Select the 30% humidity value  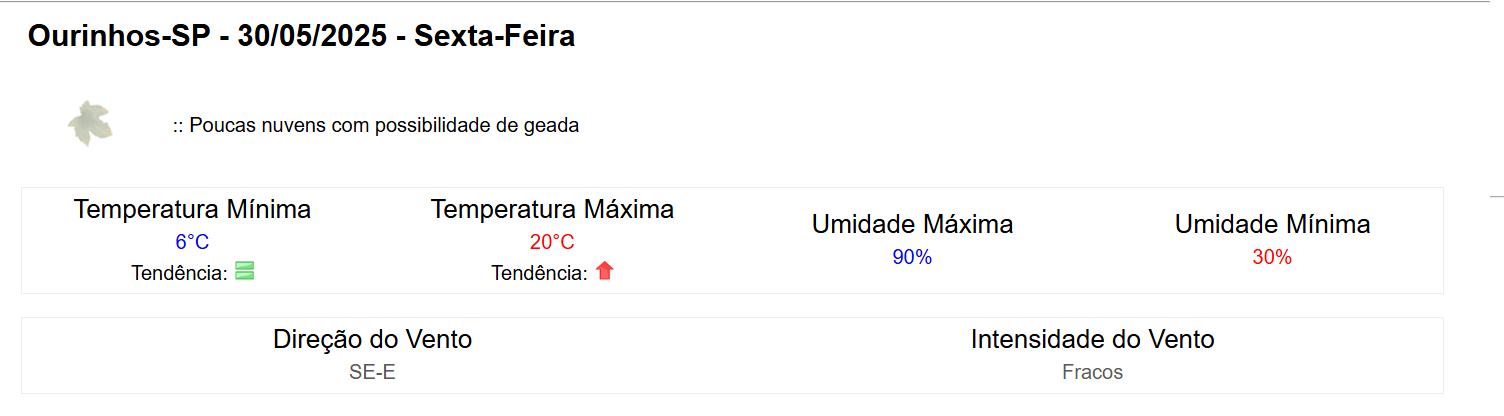tap(1272, 258)
